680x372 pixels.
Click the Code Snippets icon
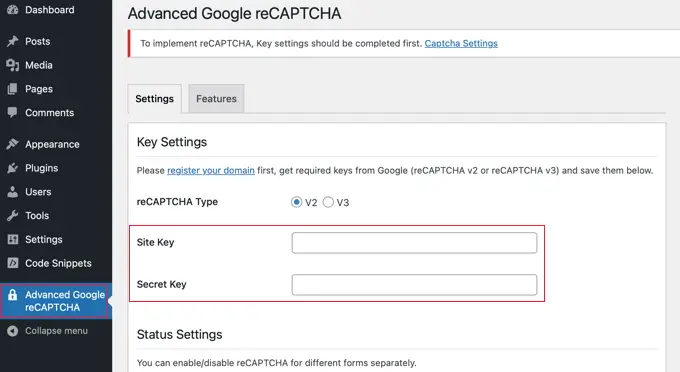pos(13,263)
